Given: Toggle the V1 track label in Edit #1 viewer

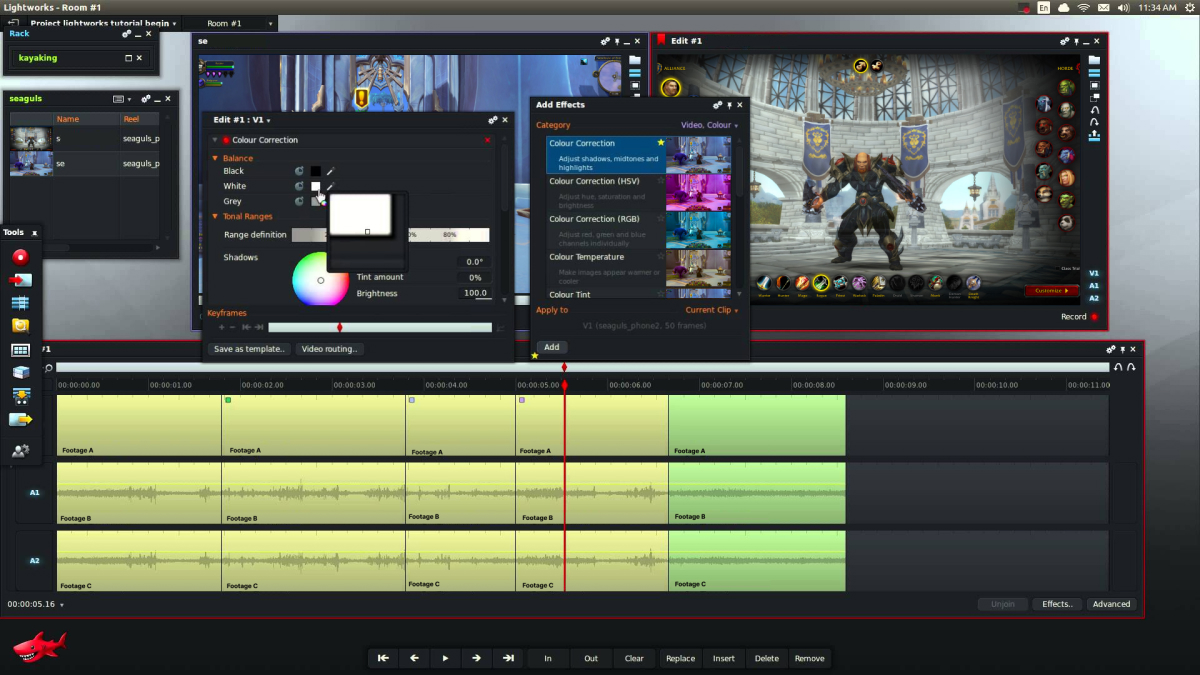Looking at the screenshot, I should click(1094, 272).
